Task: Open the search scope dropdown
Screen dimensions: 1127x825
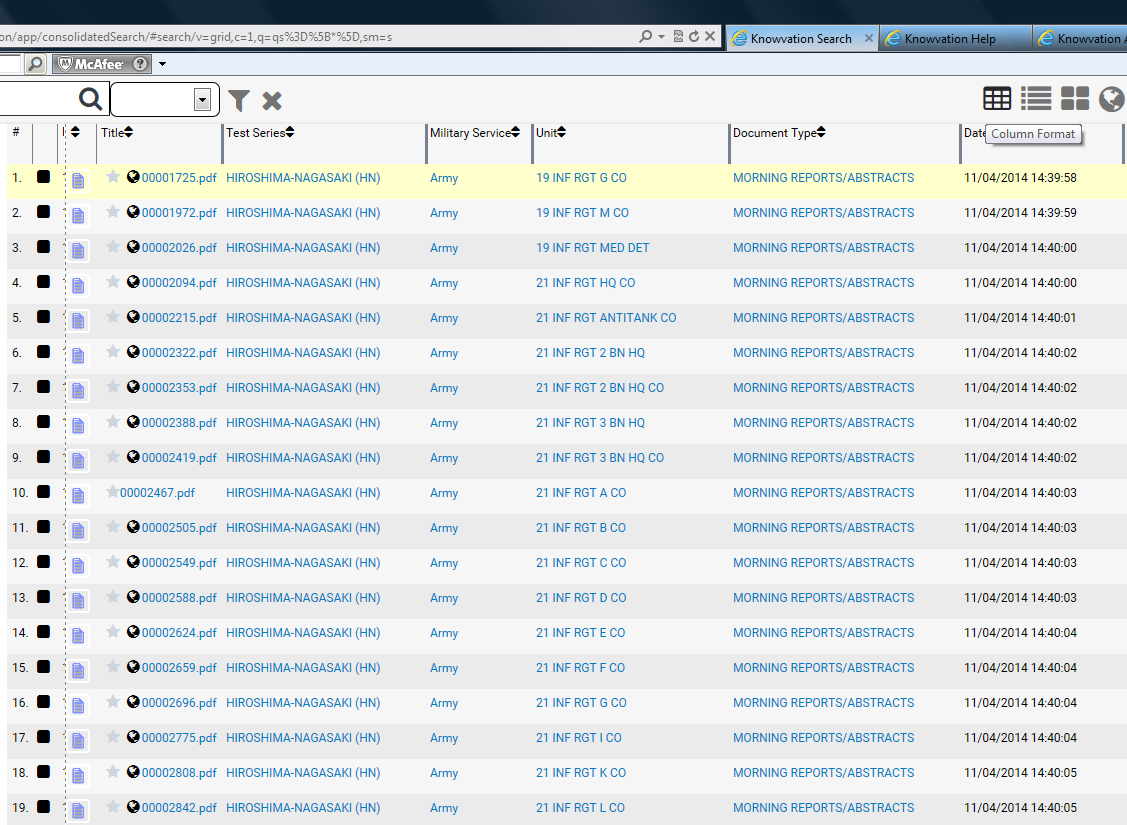Action: (202, 99)
